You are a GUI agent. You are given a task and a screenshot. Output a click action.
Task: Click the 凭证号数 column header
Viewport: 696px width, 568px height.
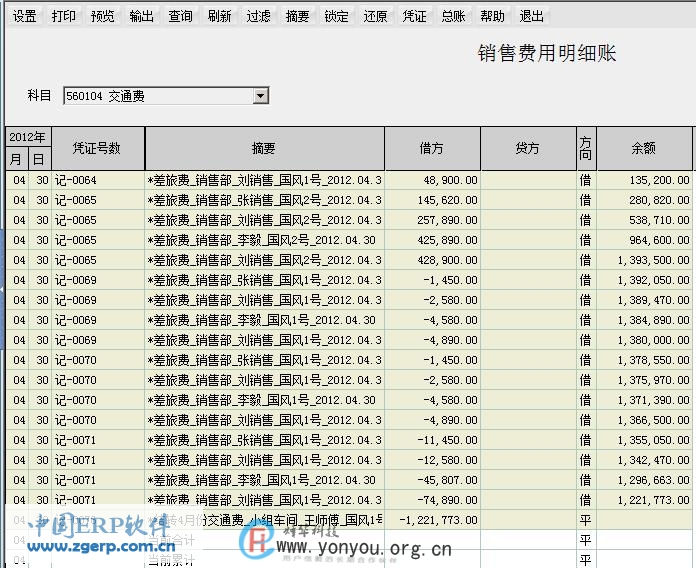[x=98, y=148]
